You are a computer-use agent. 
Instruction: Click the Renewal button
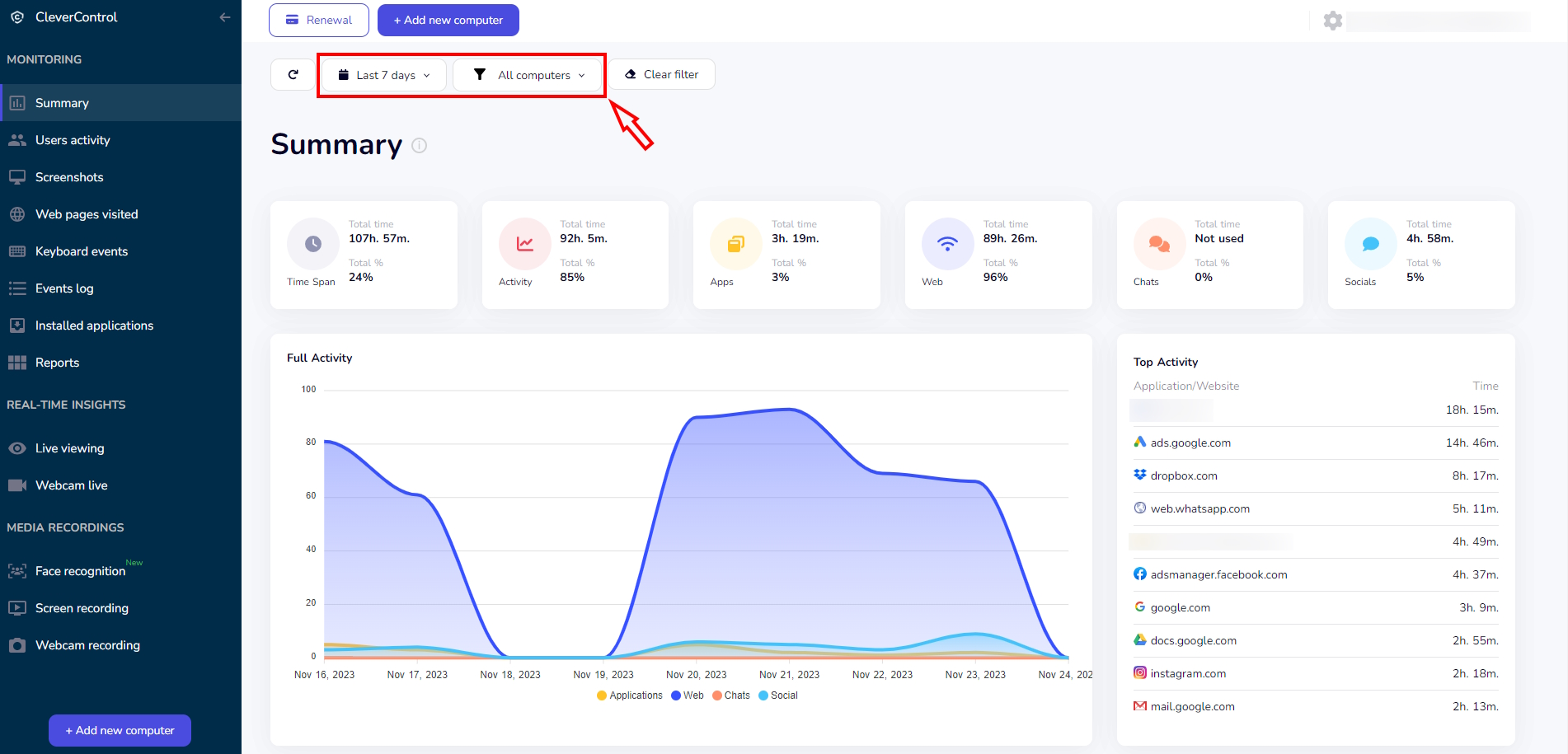(318, 20)
